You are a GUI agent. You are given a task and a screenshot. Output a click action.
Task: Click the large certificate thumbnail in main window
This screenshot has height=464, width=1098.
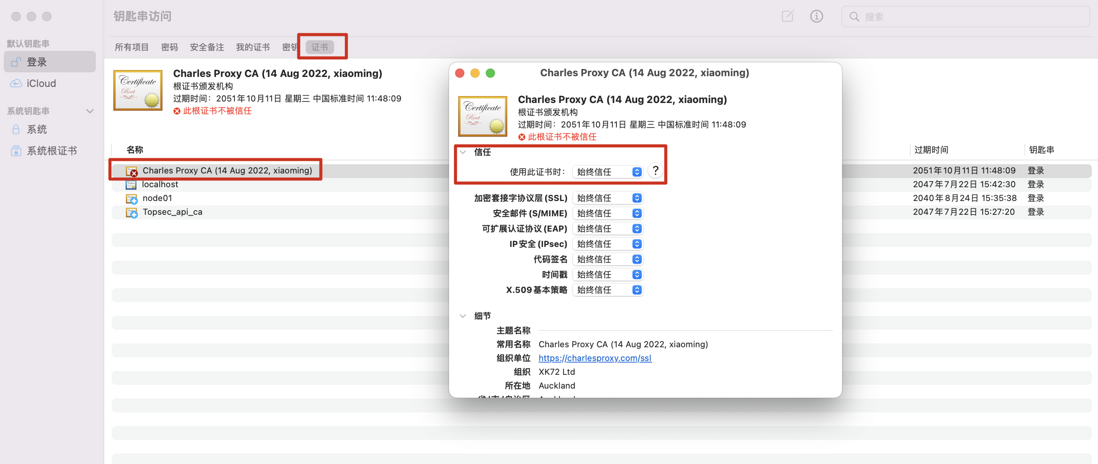click(x=137, y=90)
